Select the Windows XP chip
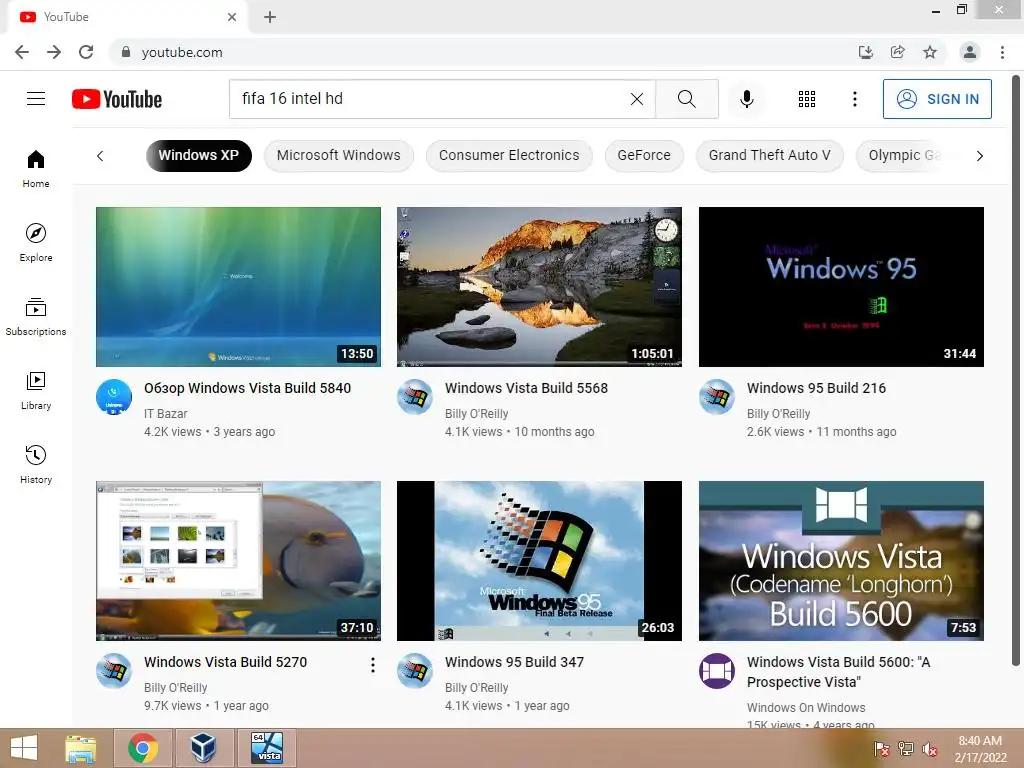The image size is (1024, 768). 199,155
